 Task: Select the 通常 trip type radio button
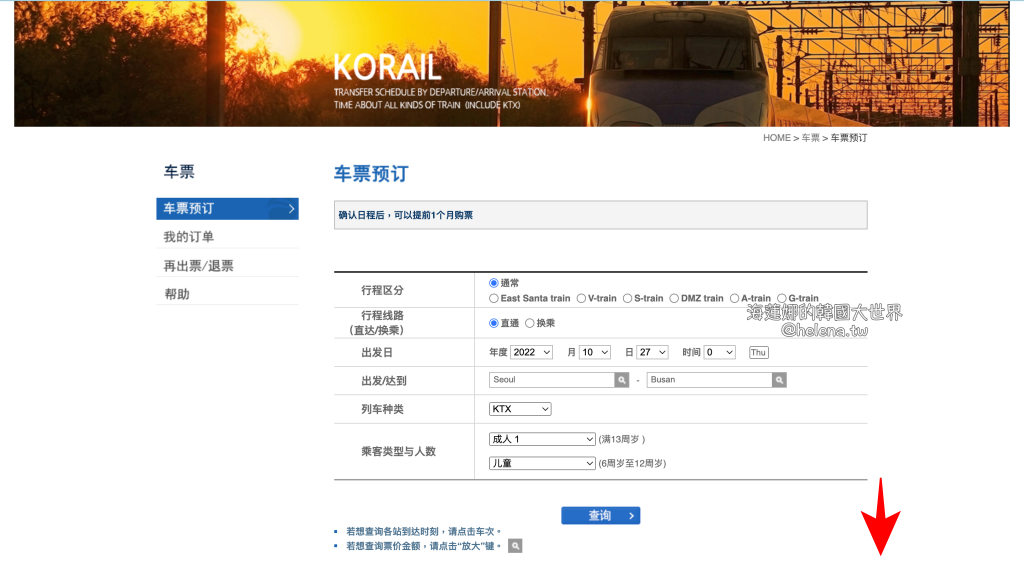494,284
